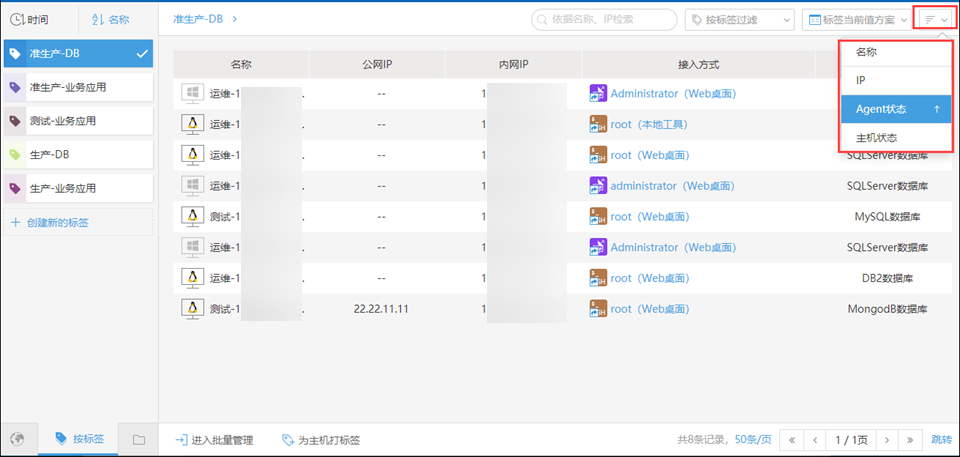Toggle sort by 名称 in the sidebar

(110, 19)
